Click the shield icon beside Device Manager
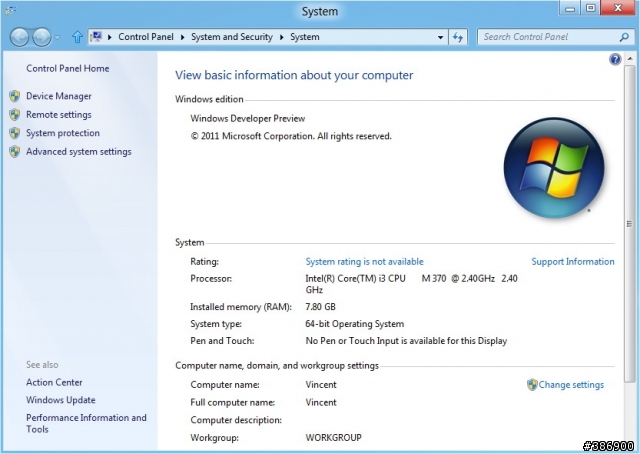Screen dimensions: 640x454 (15, 96)
